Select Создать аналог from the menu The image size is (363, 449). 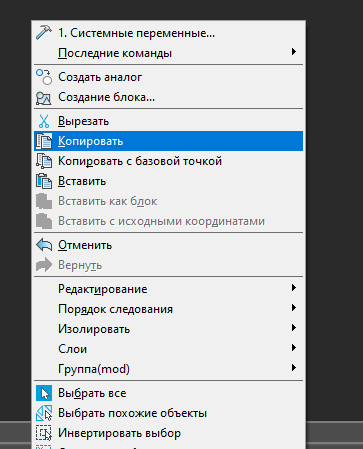(x=168, y=77)
